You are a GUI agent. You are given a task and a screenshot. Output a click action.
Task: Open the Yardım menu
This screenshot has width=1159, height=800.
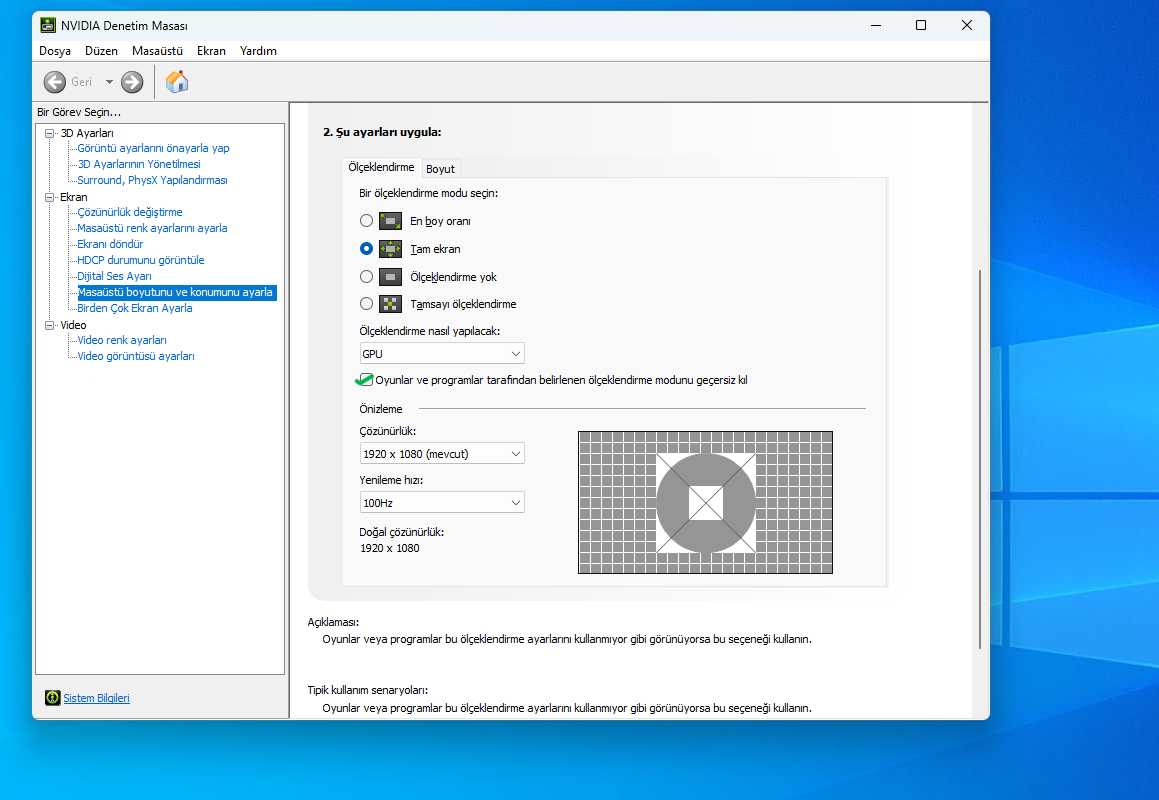click(258, 51)
